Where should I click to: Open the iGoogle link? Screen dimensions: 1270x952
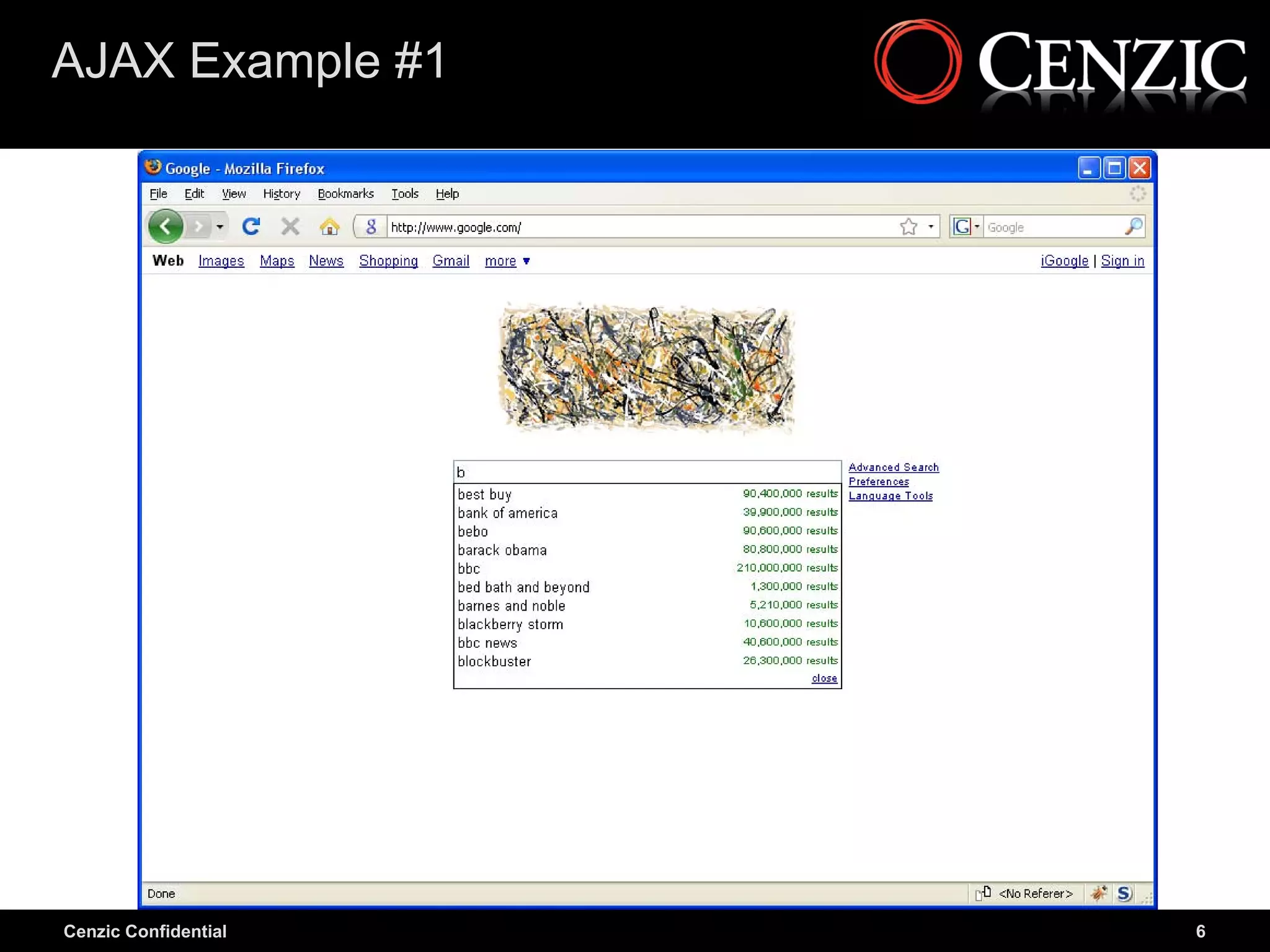click(x=1065, y=261)
